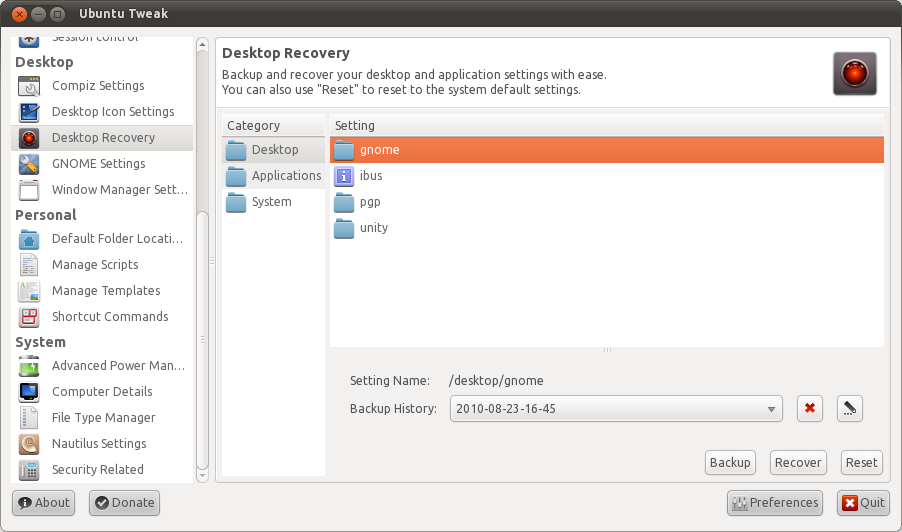Click the Default Folder Locations home icon
The width and height of the screenshot is (902, 532).
click(x=29, y=239)
